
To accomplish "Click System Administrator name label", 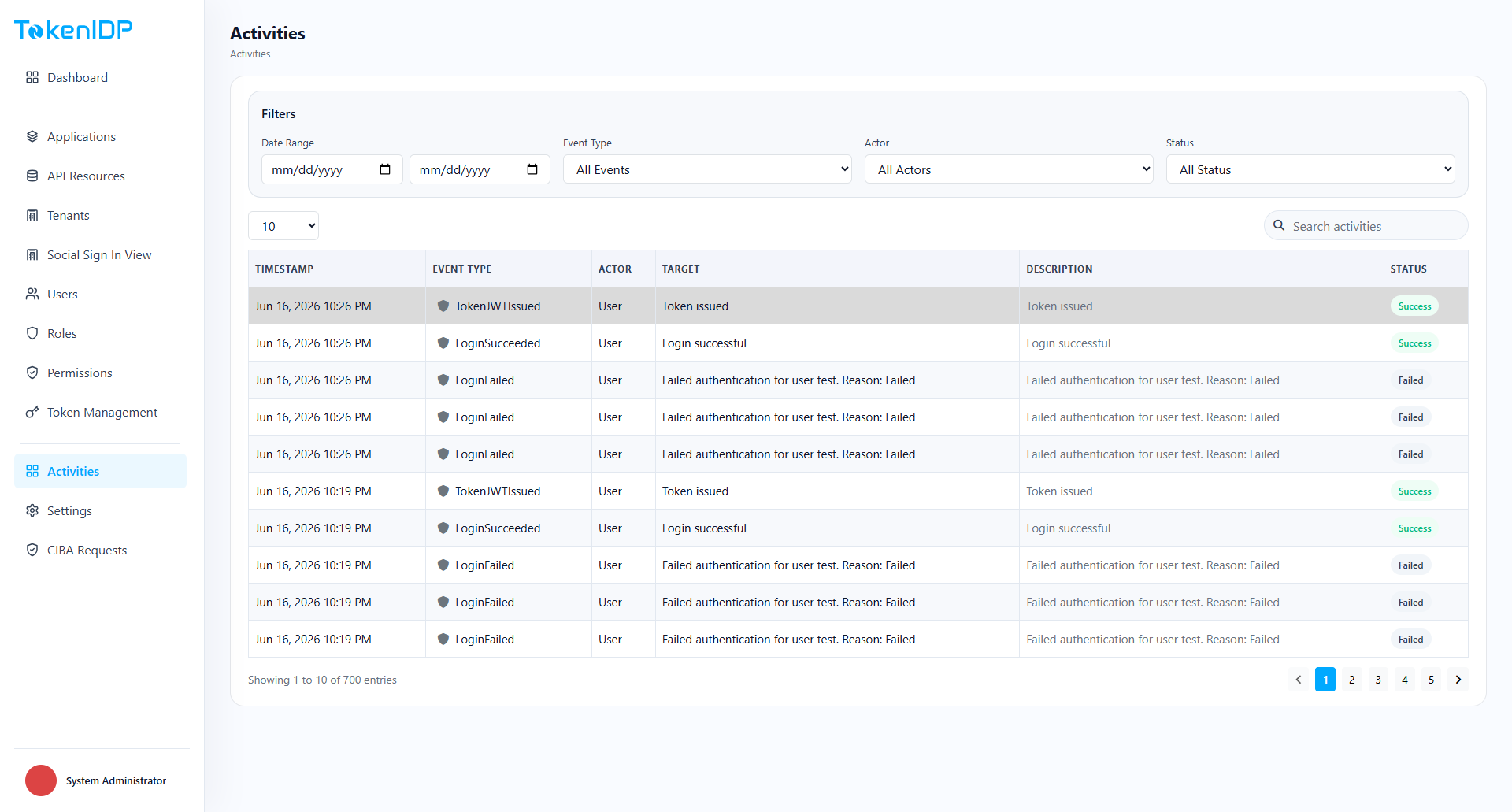I will click(x=117, y=780).
